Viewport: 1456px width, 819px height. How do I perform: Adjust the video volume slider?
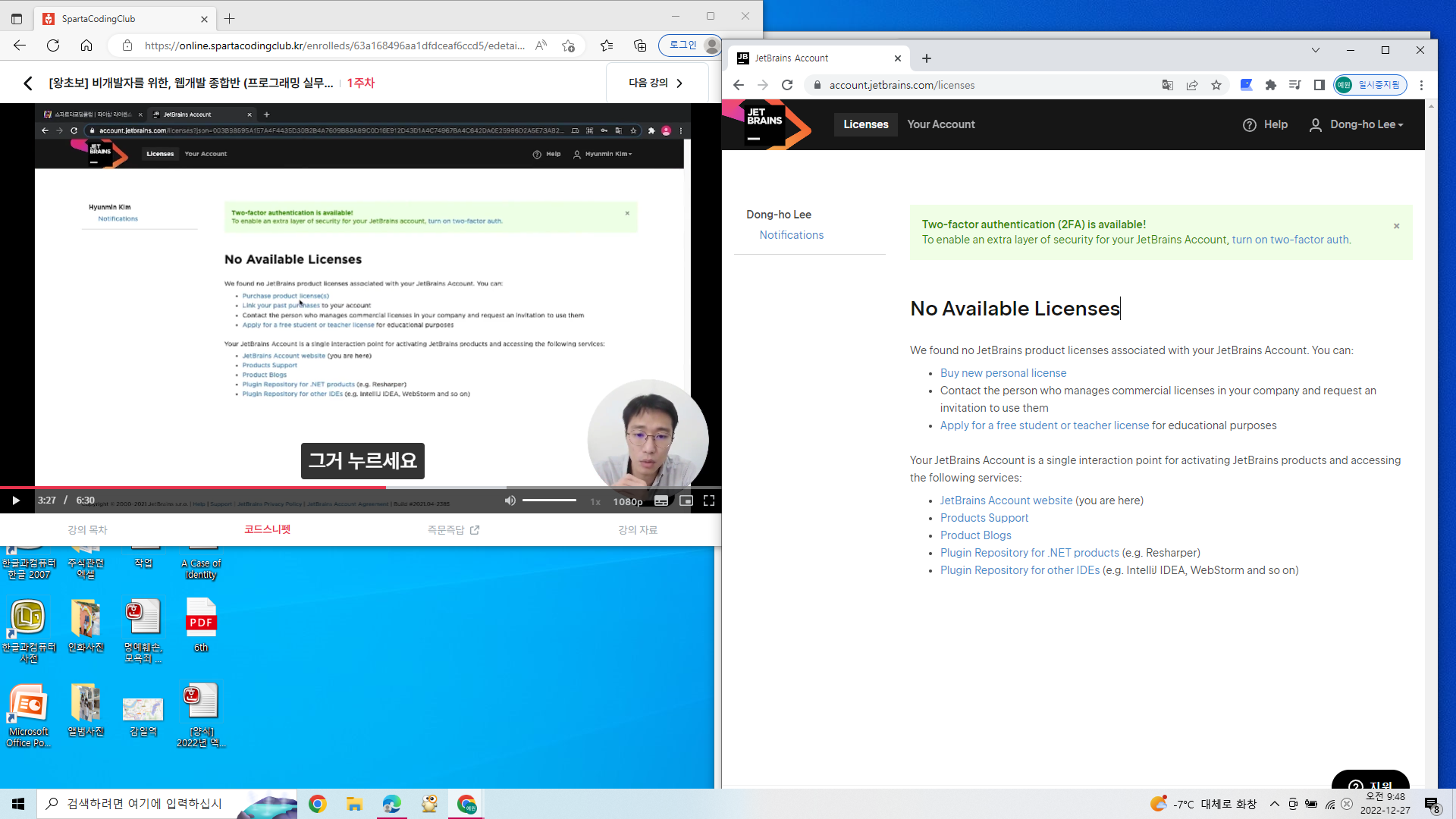[x=550, y=500]
